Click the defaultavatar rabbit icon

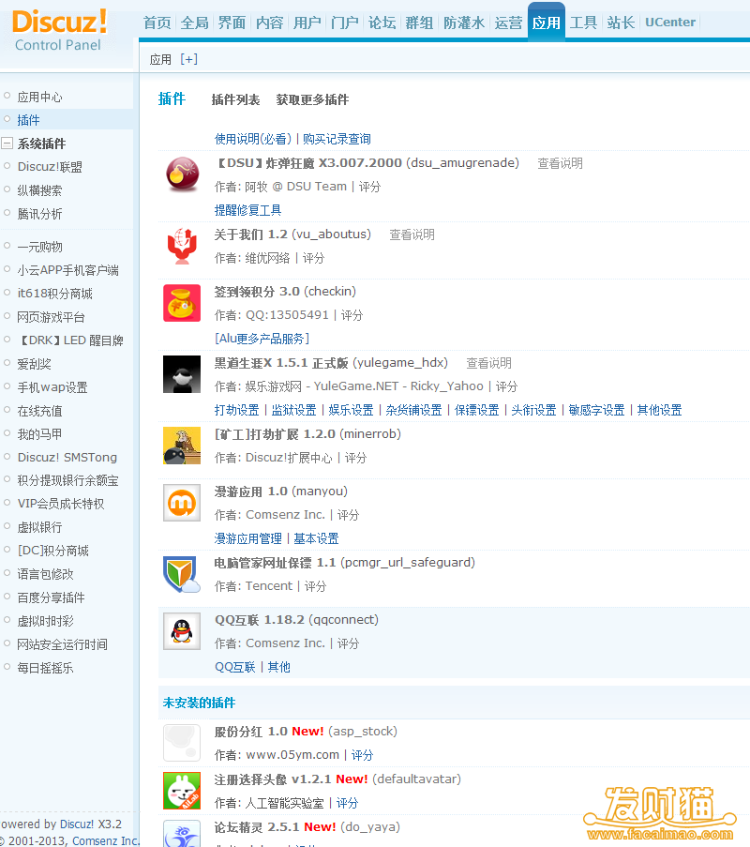[x=182, y=791]
